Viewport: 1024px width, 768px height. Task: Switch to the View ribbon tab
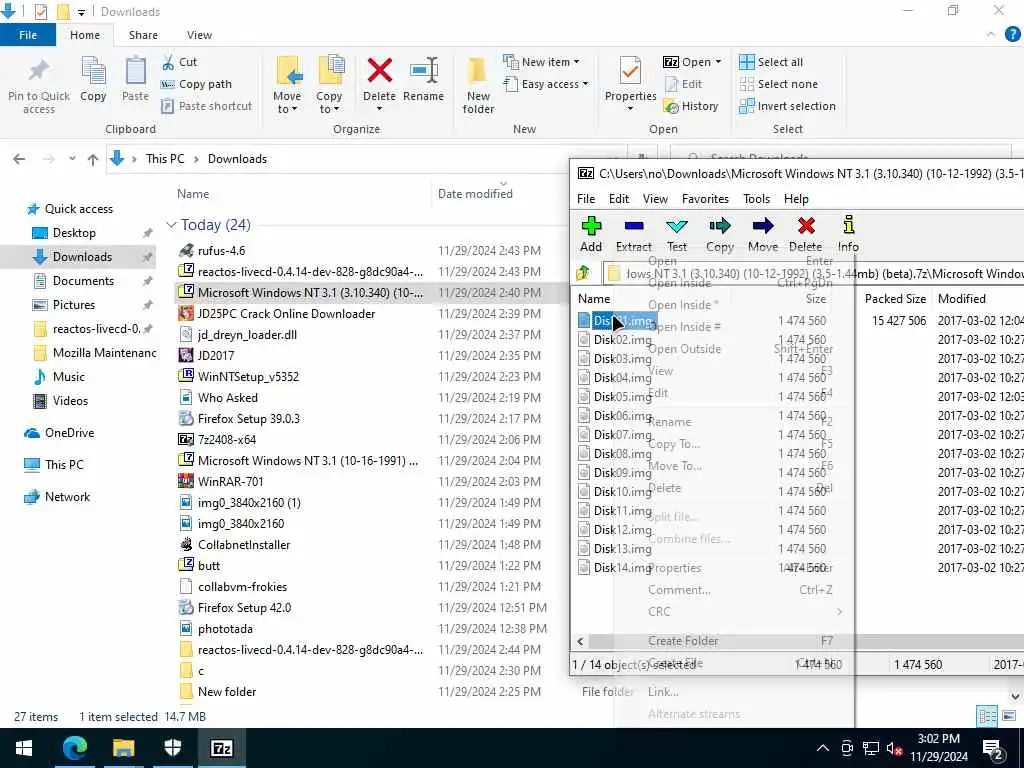pyautogui.click(x=199, y=35)
